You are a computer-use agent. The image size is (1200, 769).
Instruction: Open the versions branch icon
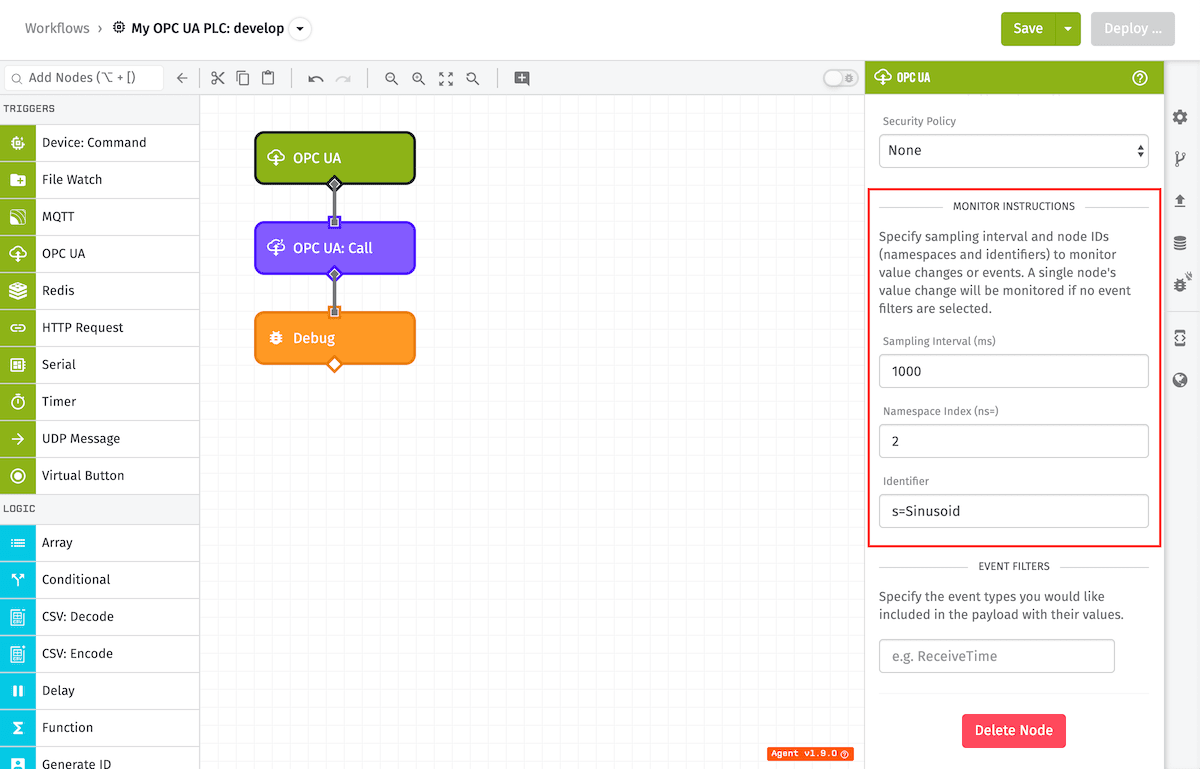click(1180, 159)
